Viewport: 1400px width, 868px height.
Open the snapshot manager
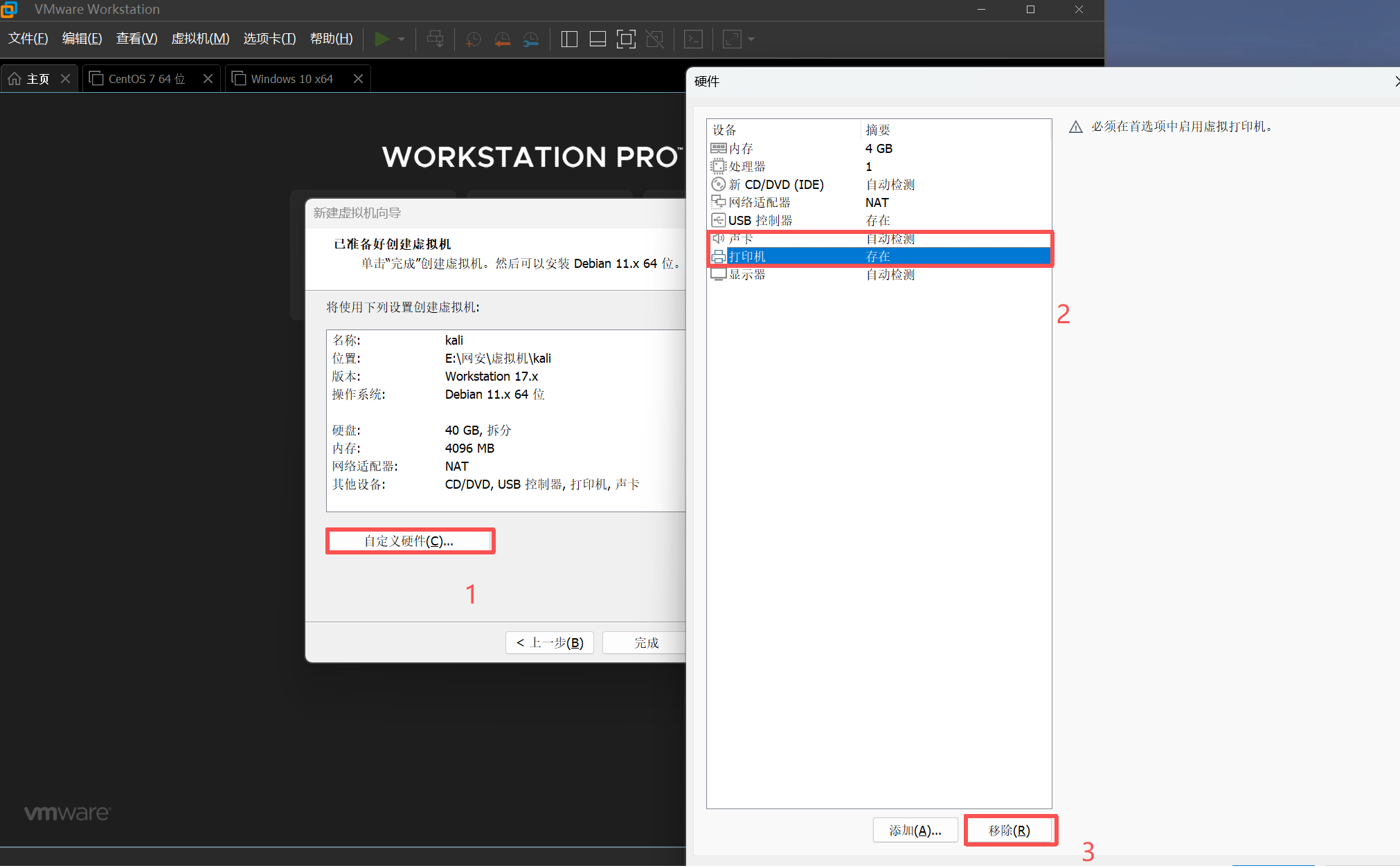tap(530, 39)
